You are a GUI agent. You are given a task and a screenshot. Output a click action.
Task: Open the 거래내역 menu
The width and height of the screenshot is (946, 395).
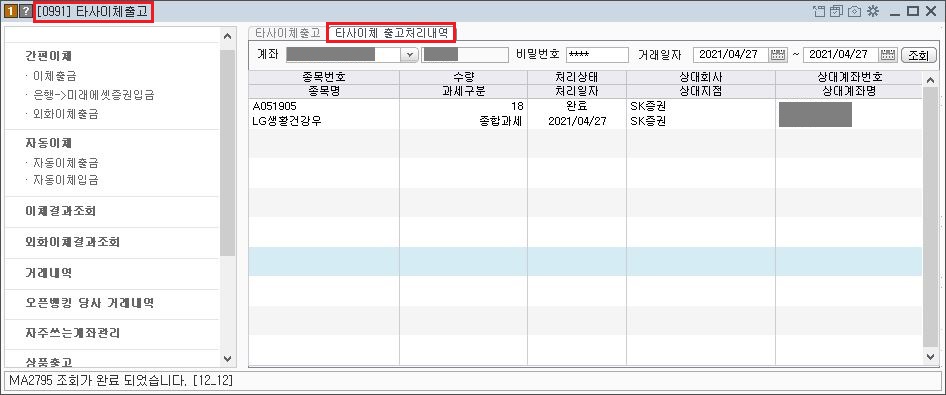coord(48,273)
